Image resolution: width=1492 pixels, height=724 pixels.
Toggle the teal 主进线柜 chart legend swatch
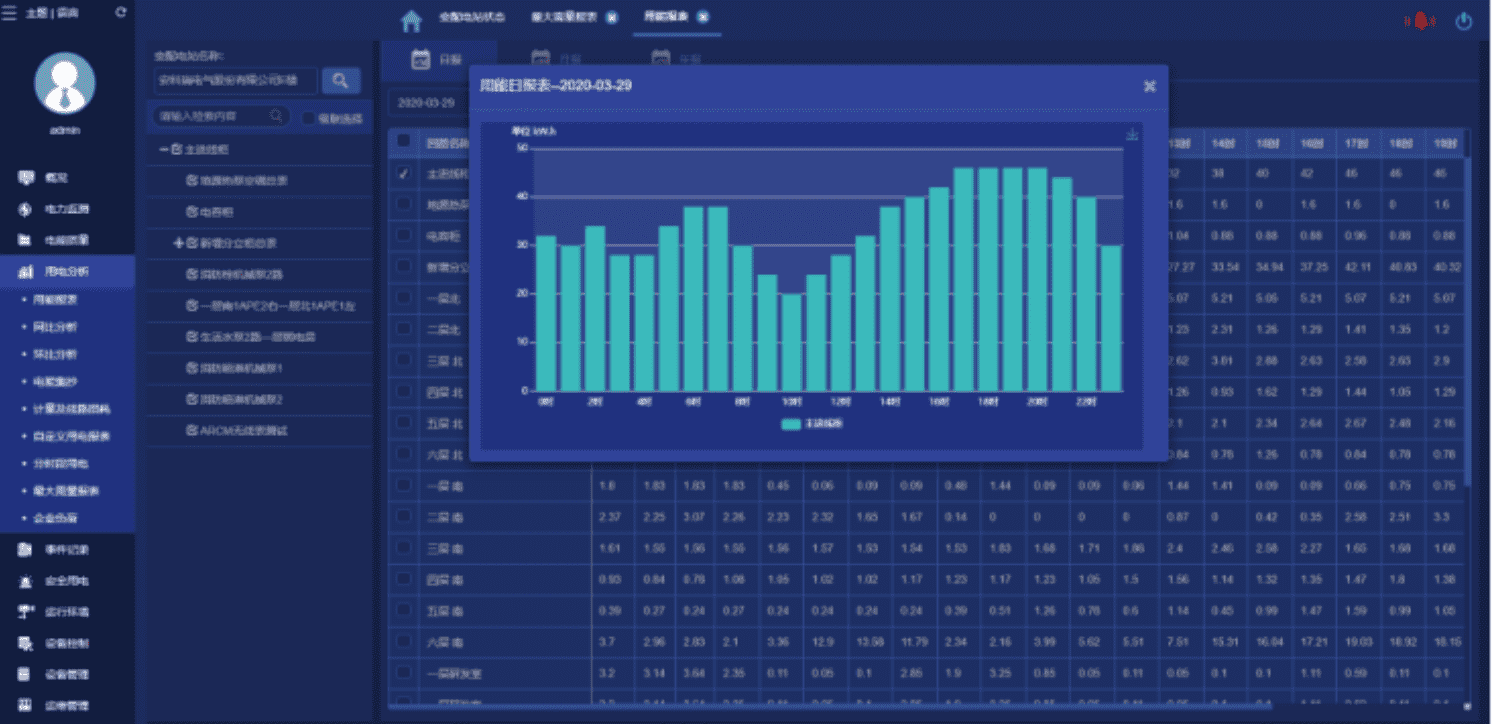[791, 424]
